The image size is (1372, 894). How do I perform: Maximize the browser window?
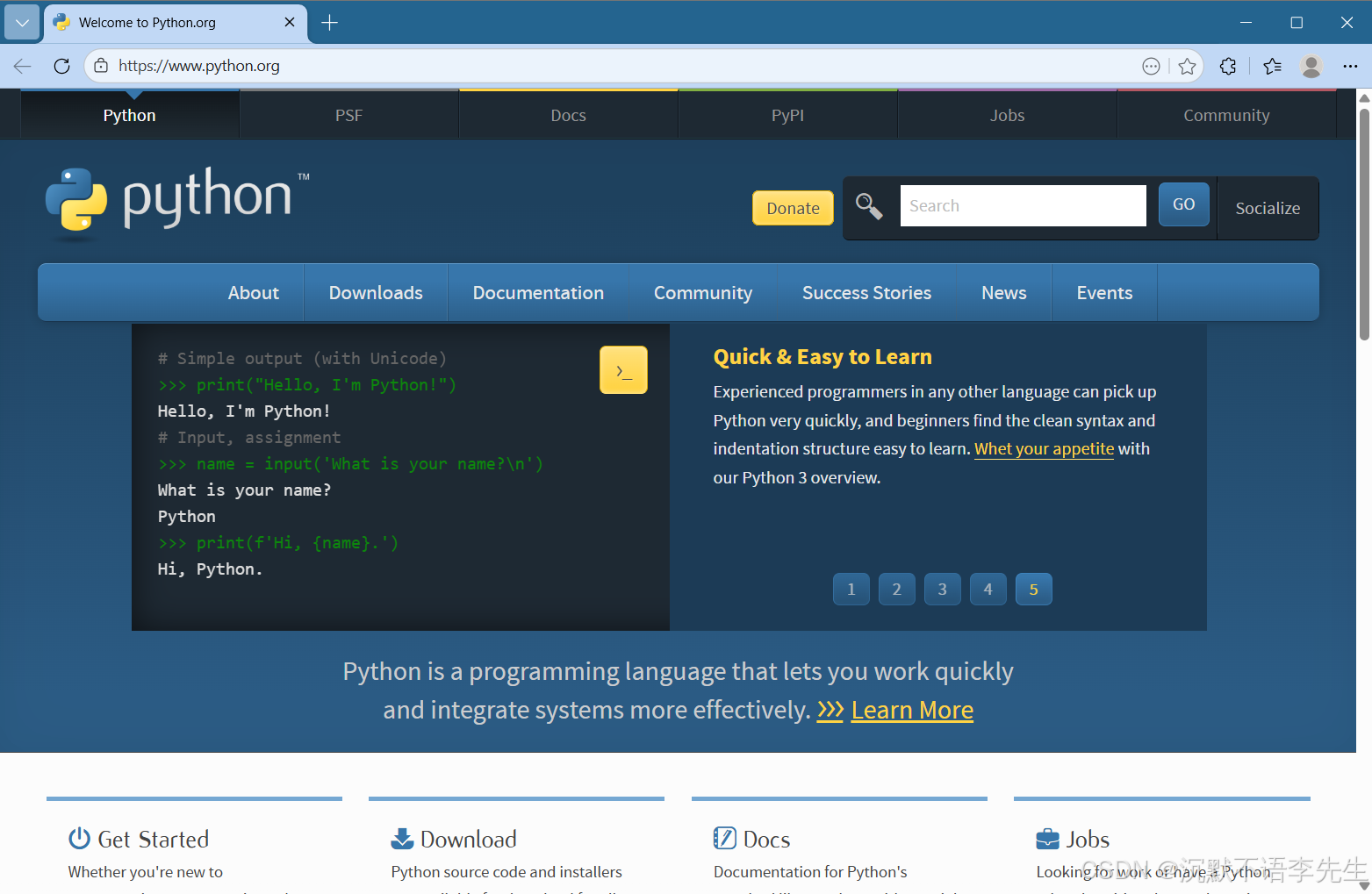point(1297,23)
